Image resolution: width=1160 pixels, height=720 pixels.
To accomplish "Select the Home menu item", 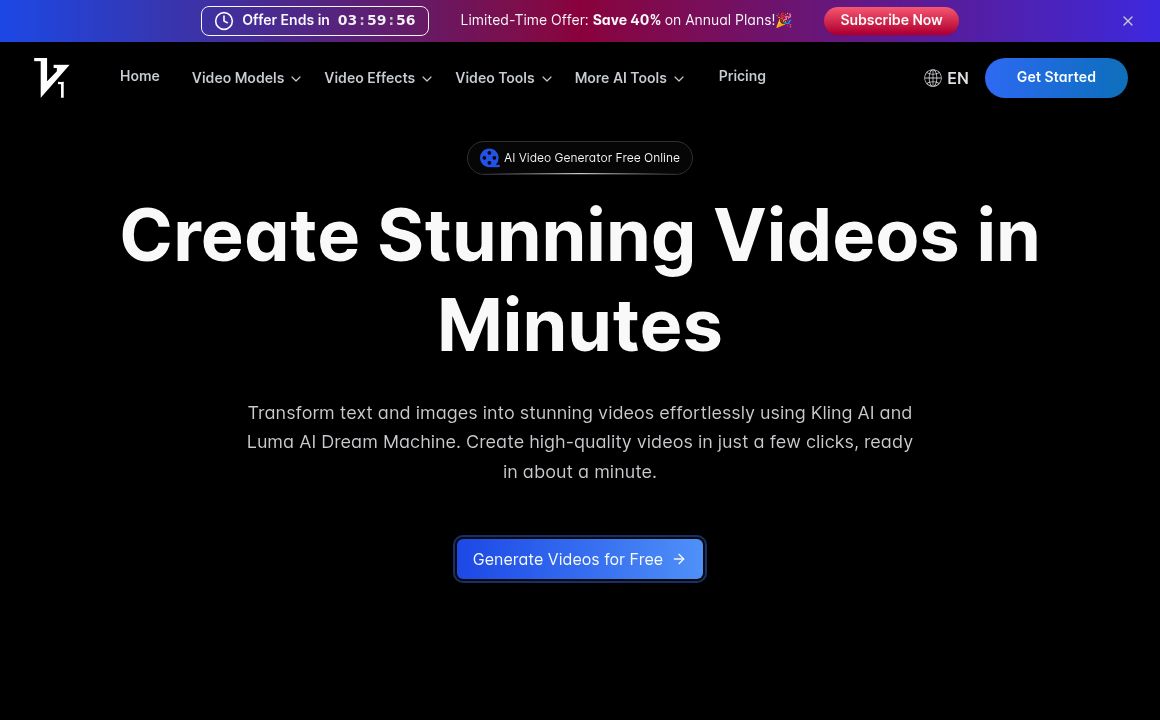I will point(139,76).
